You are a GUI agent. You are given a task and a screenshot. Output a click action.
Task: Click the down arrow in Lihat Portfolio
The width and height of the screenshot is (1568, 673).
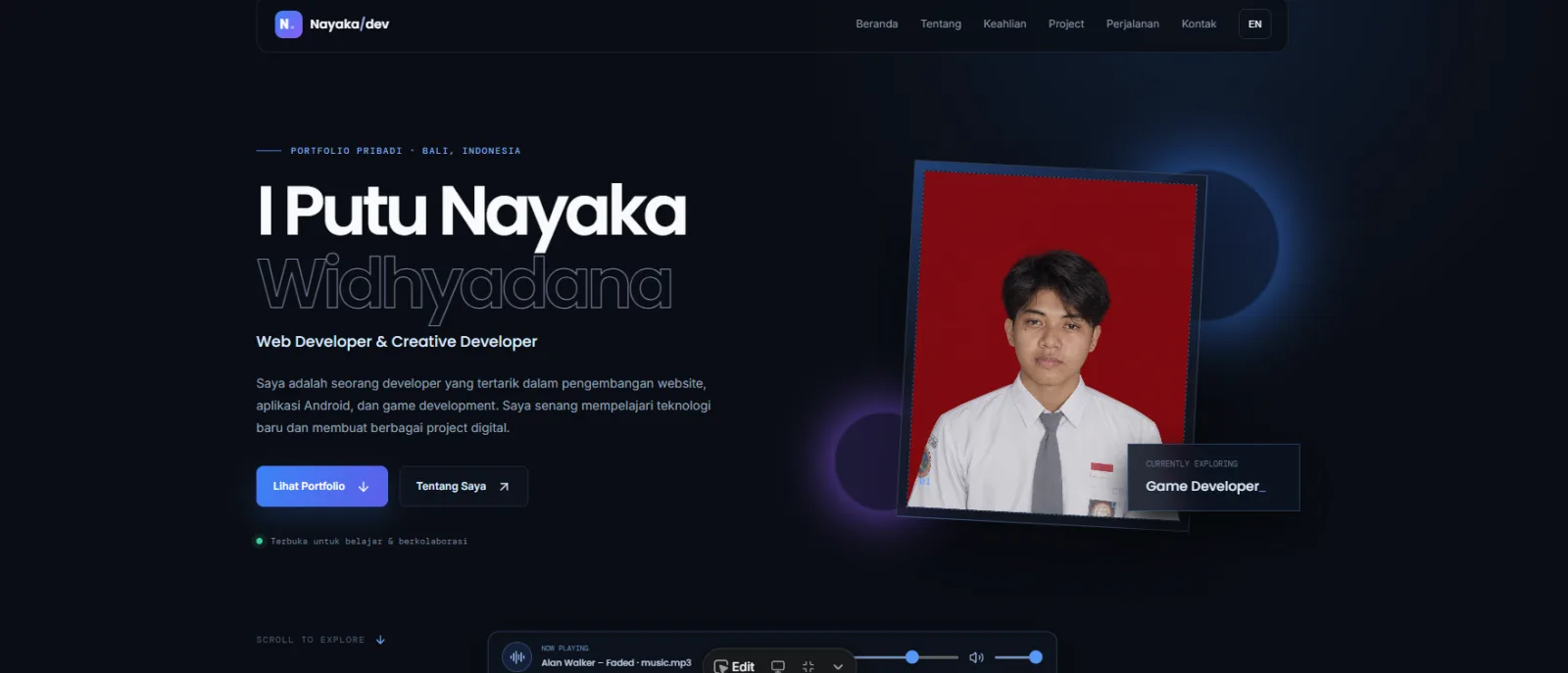click(x=364, y=487)
